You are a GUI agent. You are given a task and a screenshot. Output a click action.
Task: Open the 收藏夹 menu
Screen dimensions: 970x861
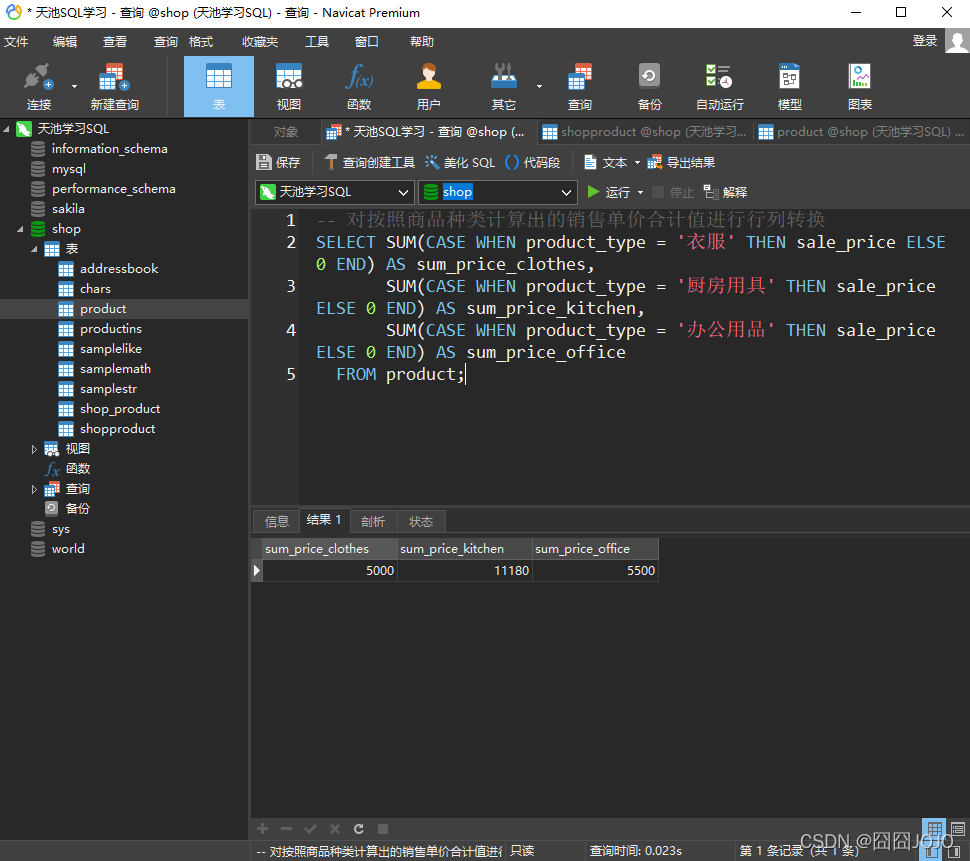[x=260, y=41]
